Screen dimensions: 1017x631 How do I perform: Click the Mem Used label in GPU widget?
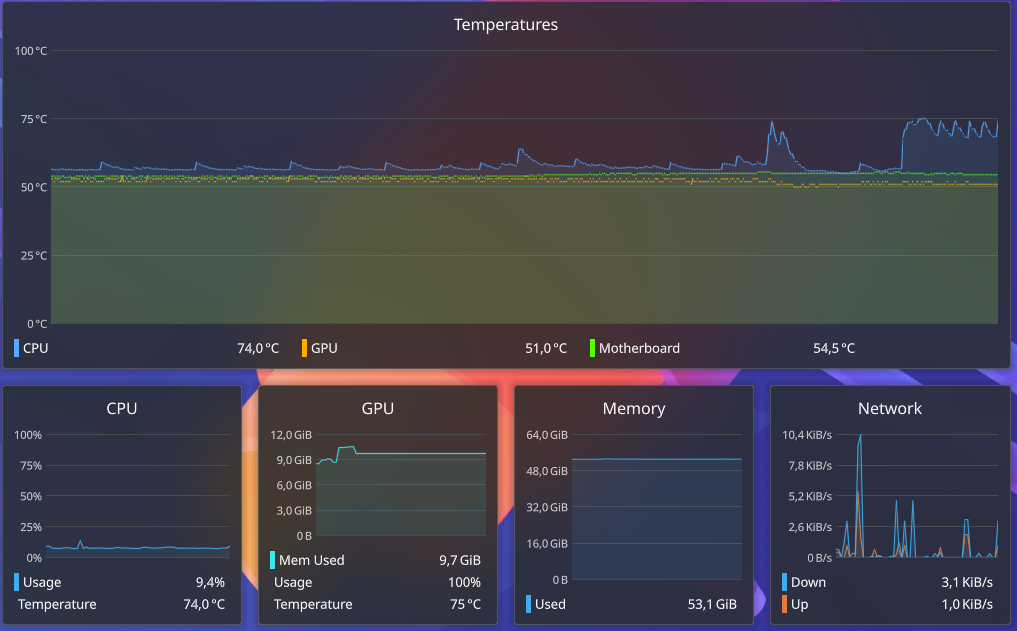click(311, 560)
